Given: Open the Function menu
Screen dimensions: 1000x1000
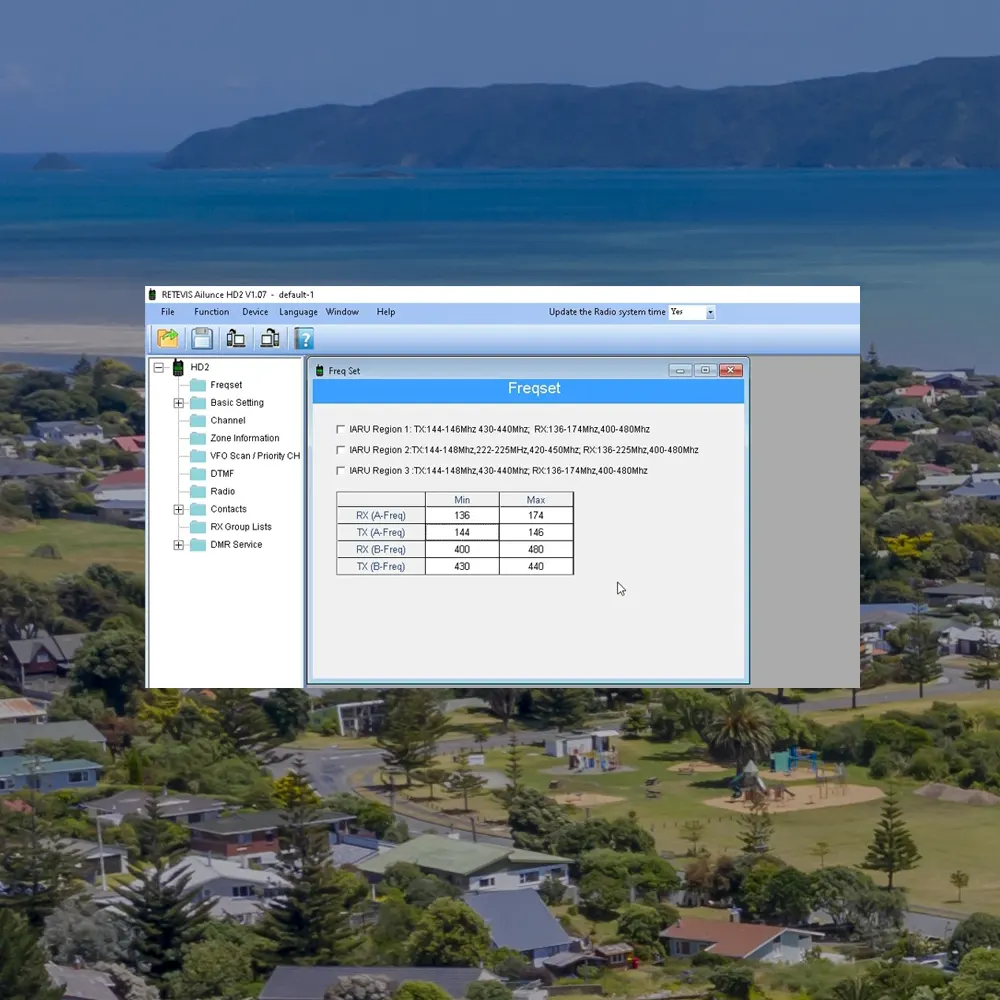Looking at the screenshot, I should pos(211,312).
